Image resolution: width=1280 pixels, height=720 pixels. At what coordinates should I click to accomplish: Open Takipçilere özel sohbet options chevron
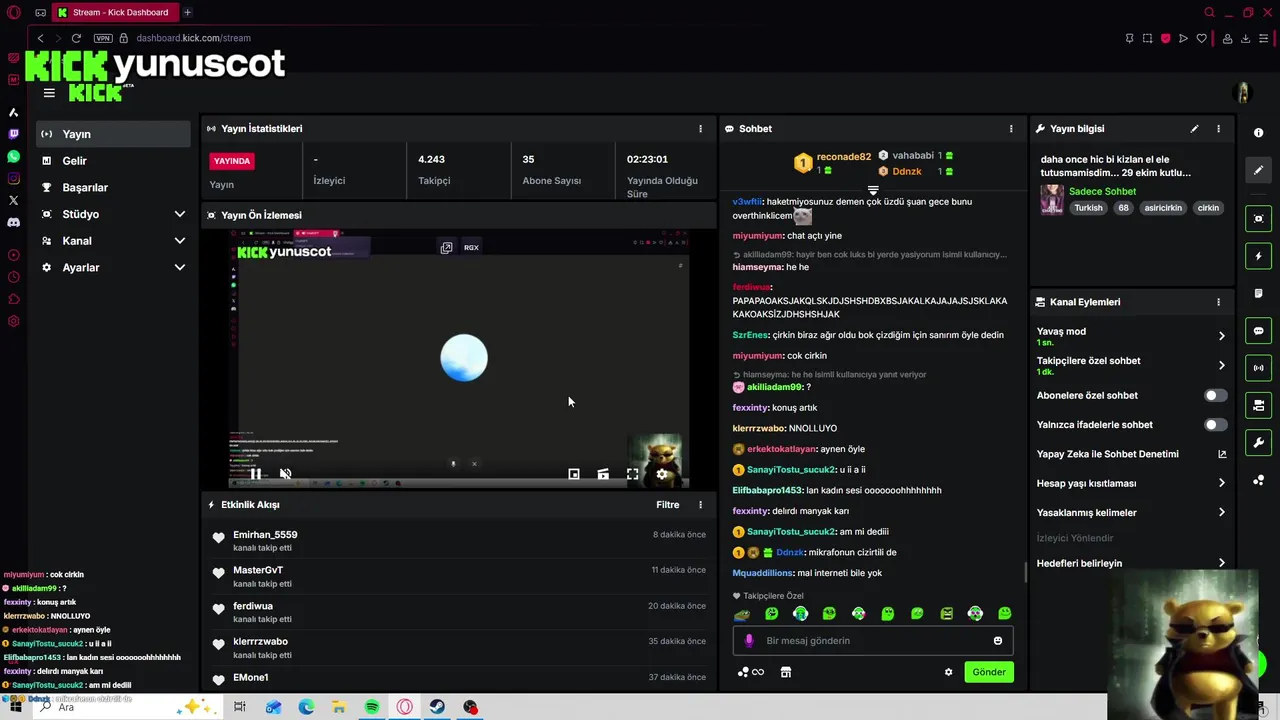(x=1221, y=365)
